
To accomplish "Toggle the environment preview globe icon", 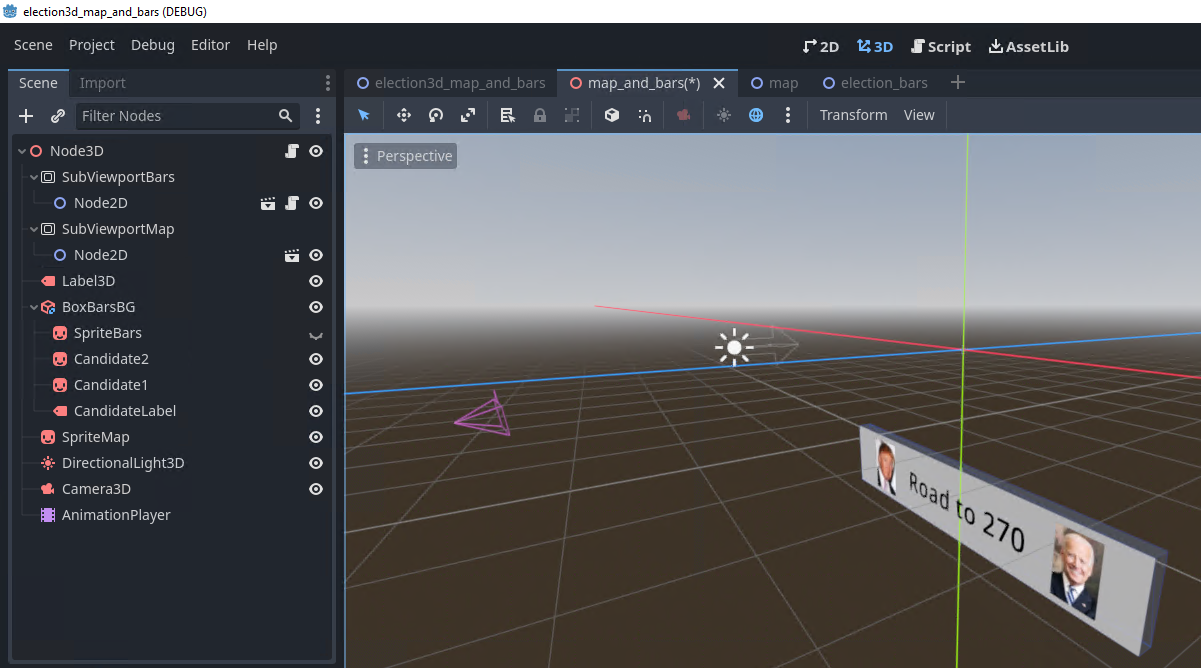I will [x=756, y=115].
